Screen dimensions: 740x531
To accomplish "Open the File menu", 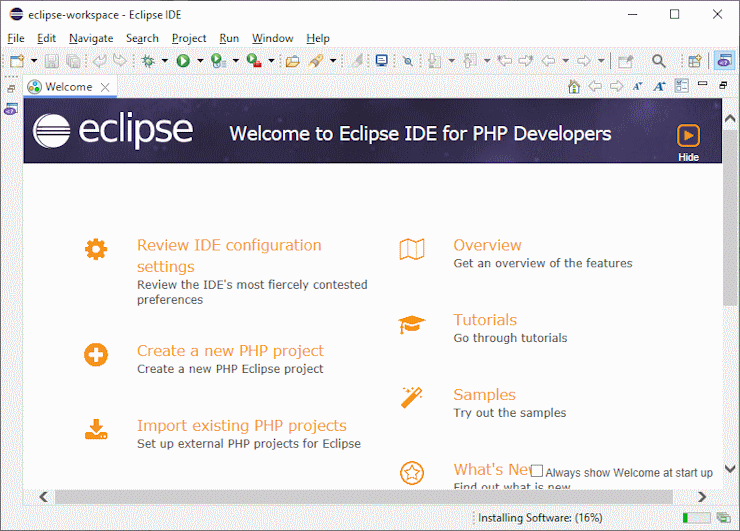I will click(16, 38).
